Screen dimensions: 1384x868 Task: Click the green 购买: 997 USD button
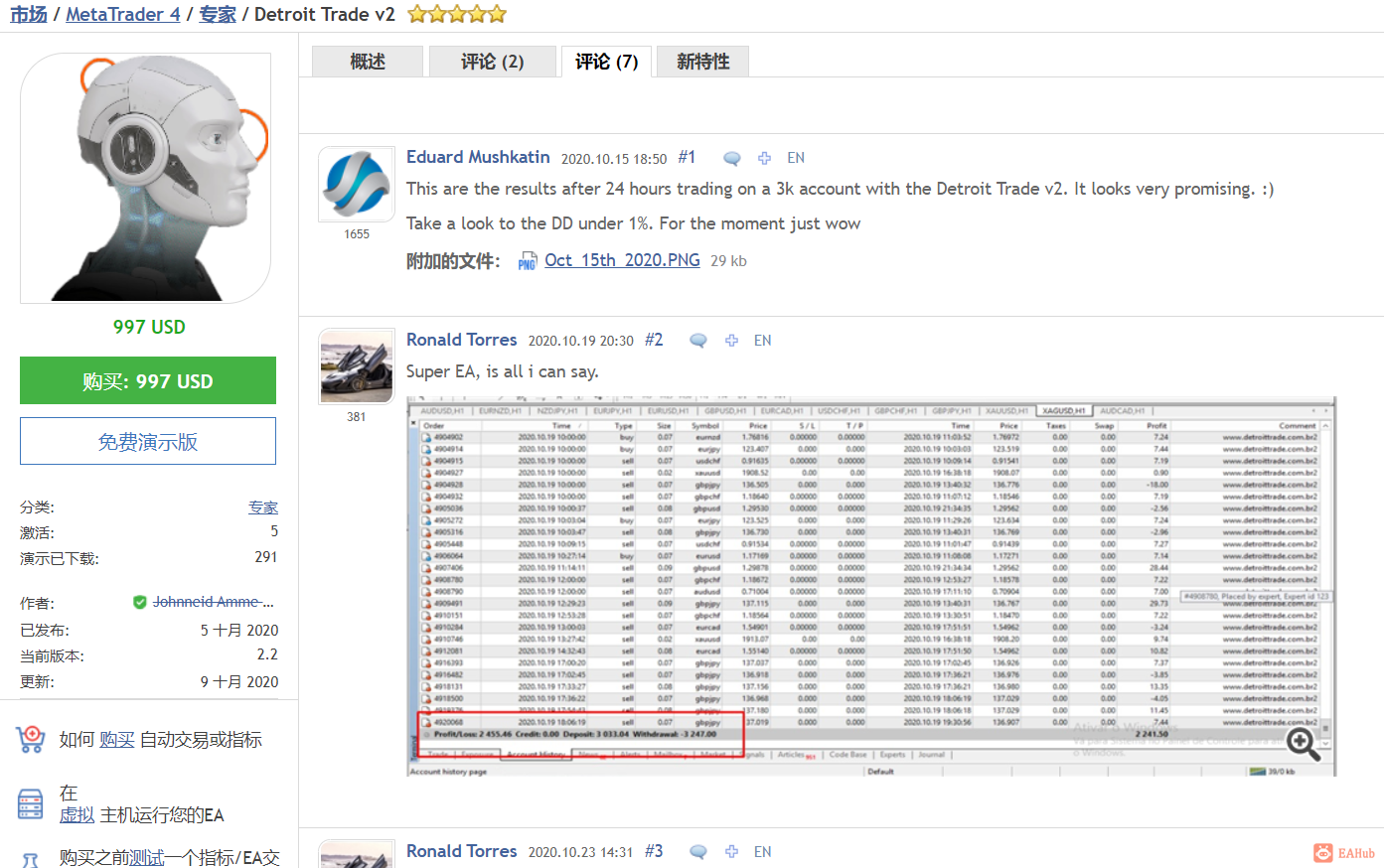coord(148,381)
